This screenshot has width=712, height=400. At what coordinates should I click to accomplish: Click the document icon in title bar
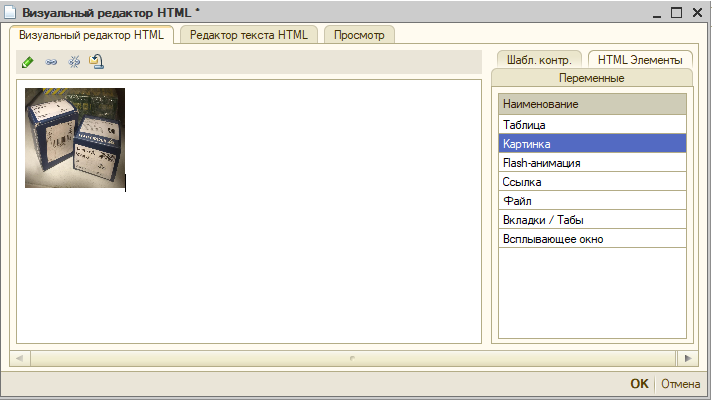pyautogui.click(x=10, y=12)
